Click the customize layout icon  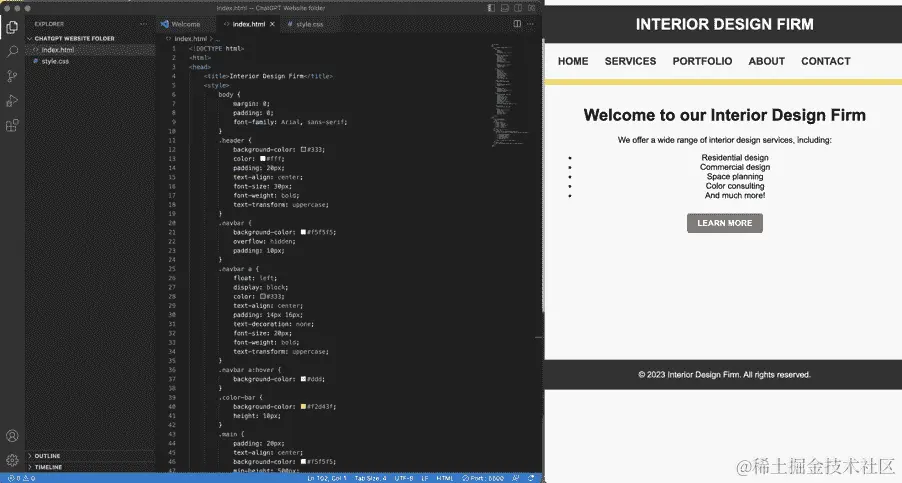(532, 8)
